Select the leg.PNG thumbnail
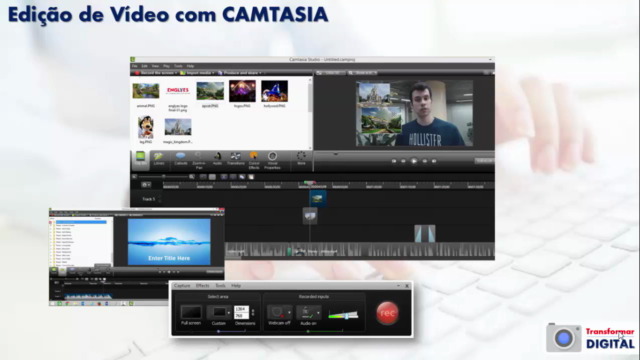 pyautogui.click(x=146, y=127)
